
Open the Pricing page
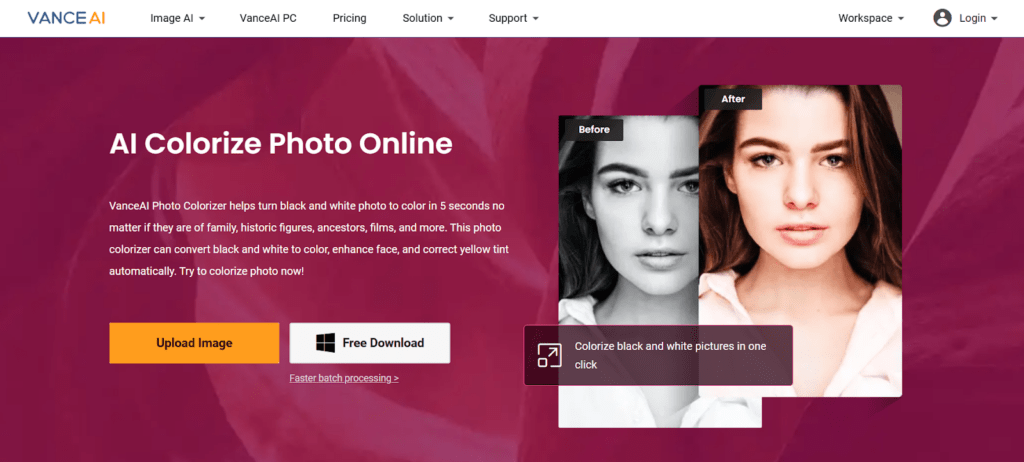pos(349,18)
